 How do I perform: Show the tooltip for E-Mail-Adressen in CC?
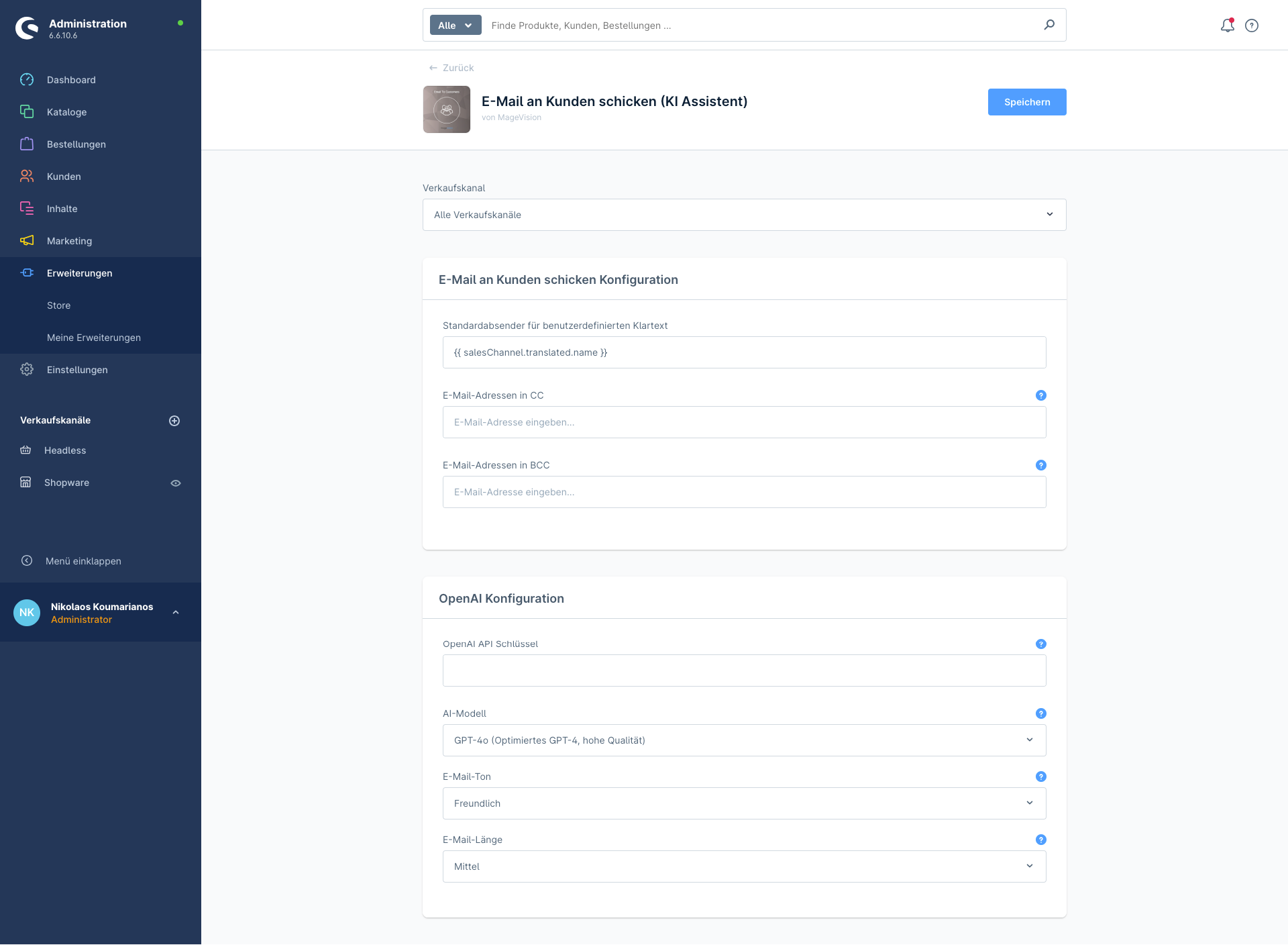coord(1041,395)
